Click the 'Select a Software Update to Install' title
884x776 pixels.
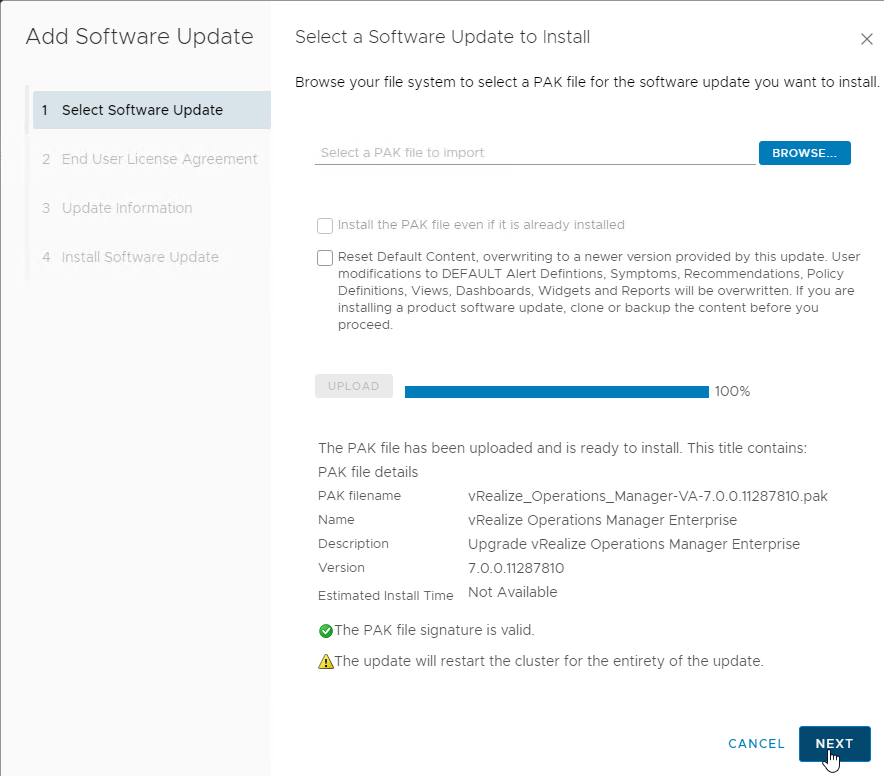[x=443, y=37]
